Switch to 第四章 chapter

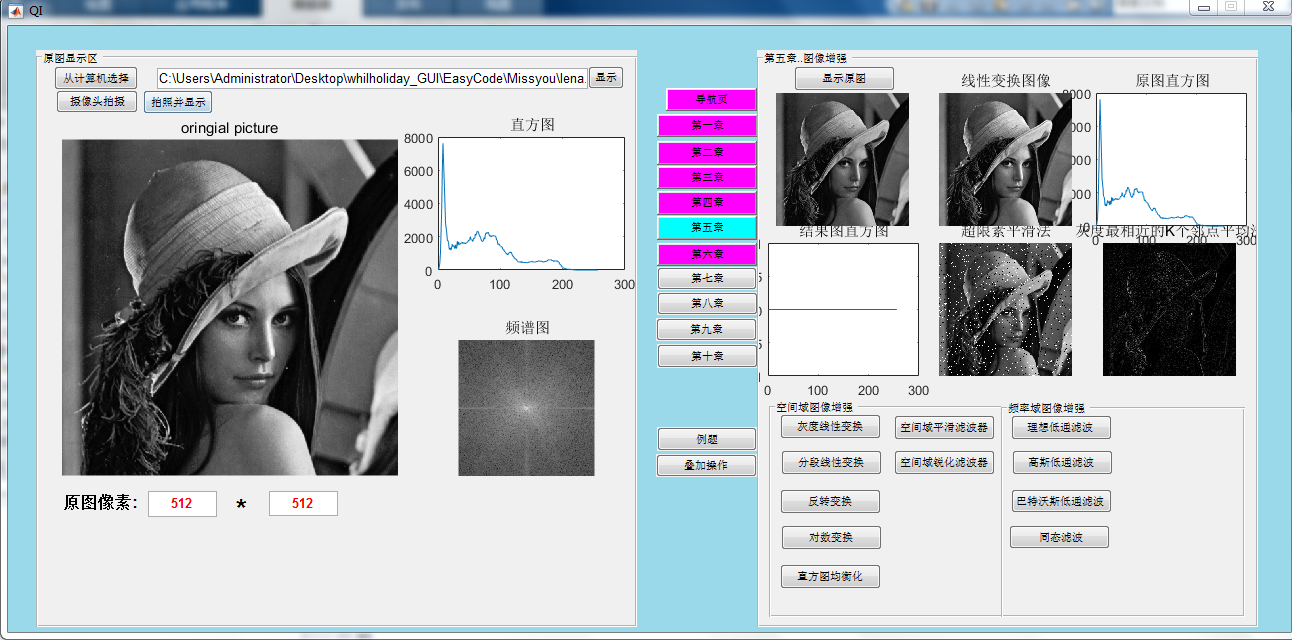click(x=707, y=203)
